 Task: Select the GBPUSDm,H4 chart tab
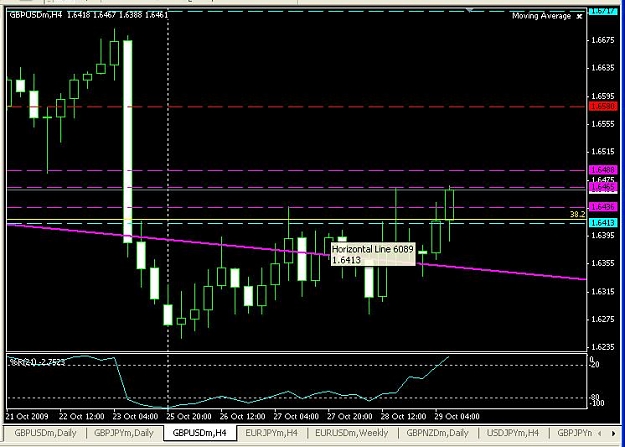(200, 433)
